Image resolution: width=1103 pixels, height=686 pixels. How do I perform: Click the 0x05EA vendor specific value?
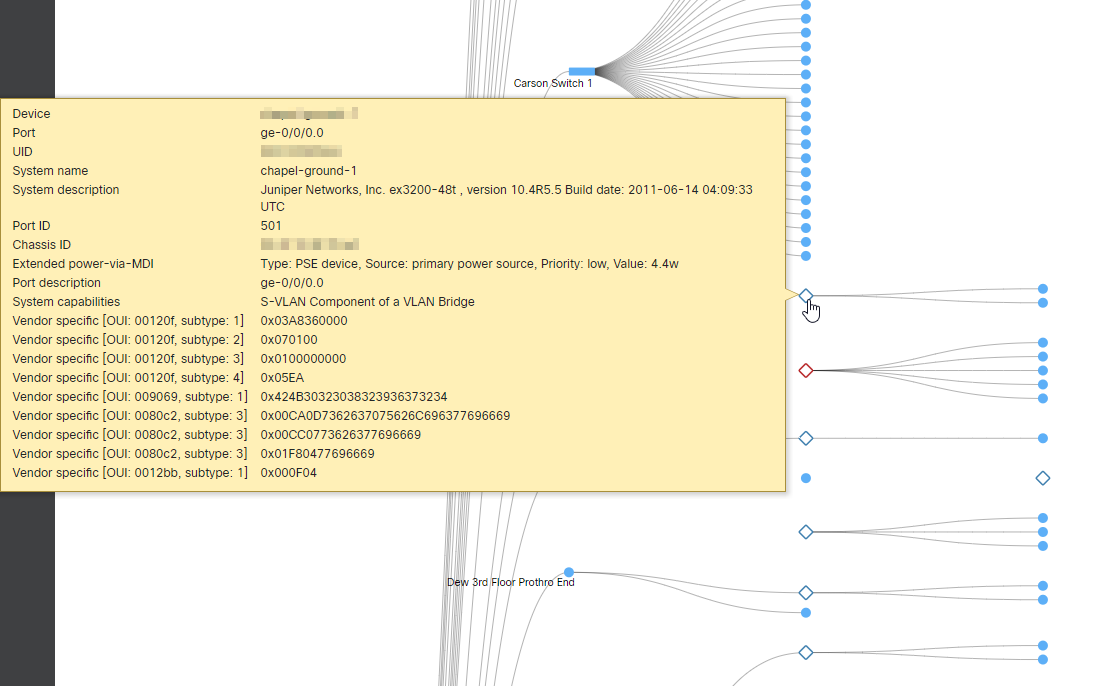coord(284,378)
